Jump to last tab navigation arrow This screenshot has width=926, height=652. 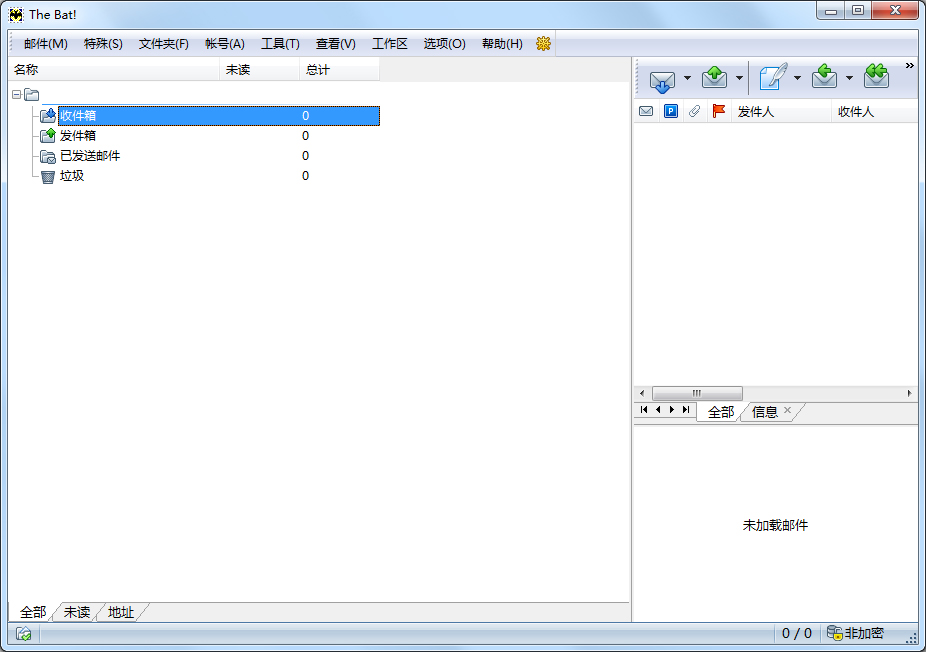pos(686,410)
